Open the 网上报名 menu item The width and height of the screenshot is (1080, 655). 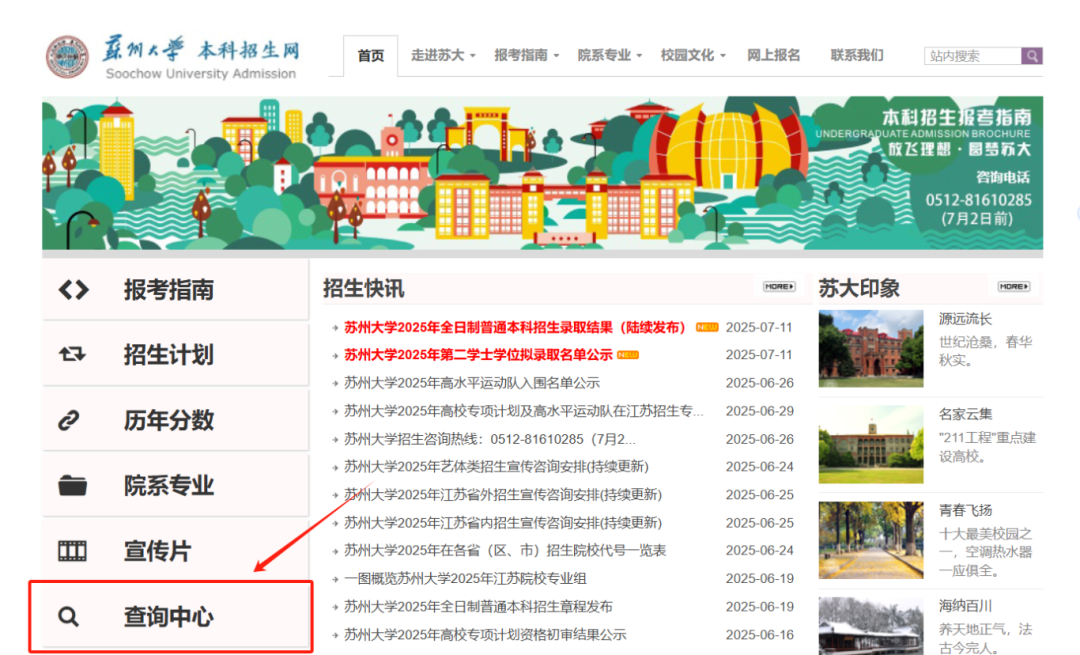[x=773, y=55]
